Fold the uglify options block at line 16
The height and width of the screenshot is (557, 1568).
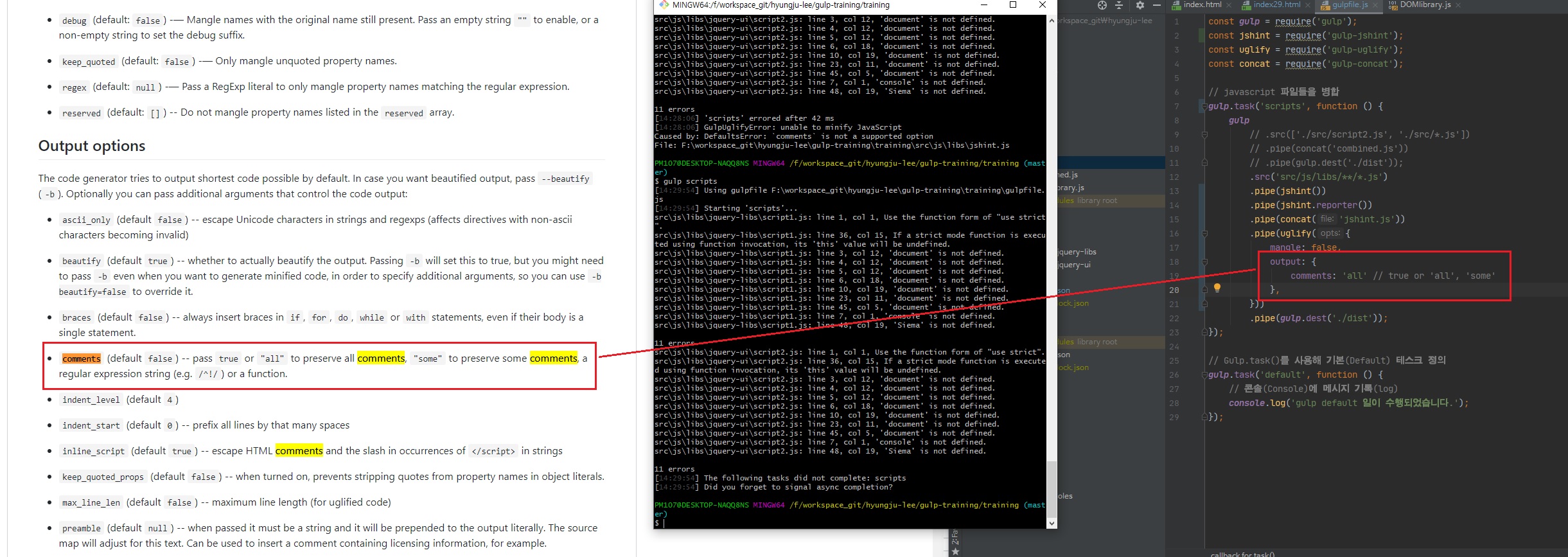1204,234
